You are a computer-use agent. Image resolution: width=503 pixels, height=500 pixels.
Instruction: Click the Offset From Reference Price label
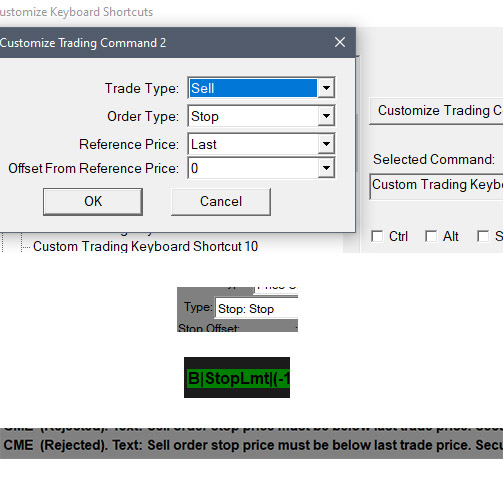click(x=94, y=168)
